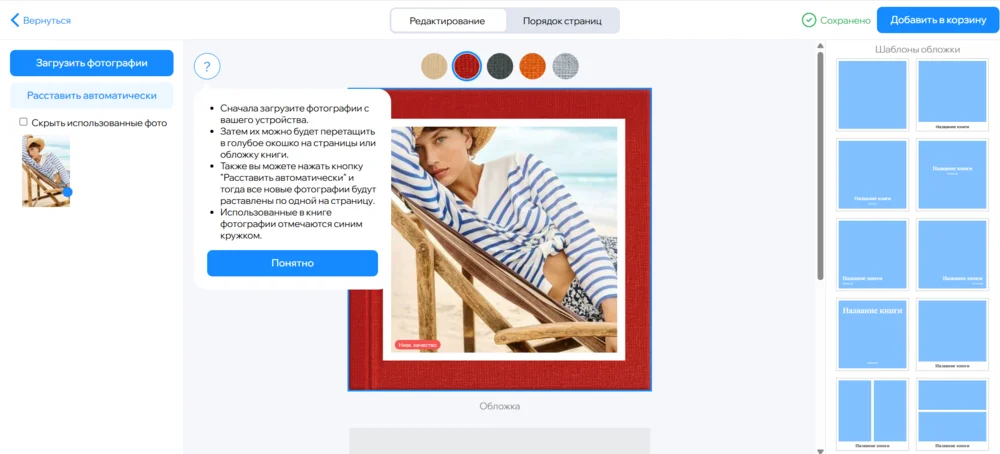Pick the two-column photo cover template
Viewport: 1000px width, 454px height.
872,414
